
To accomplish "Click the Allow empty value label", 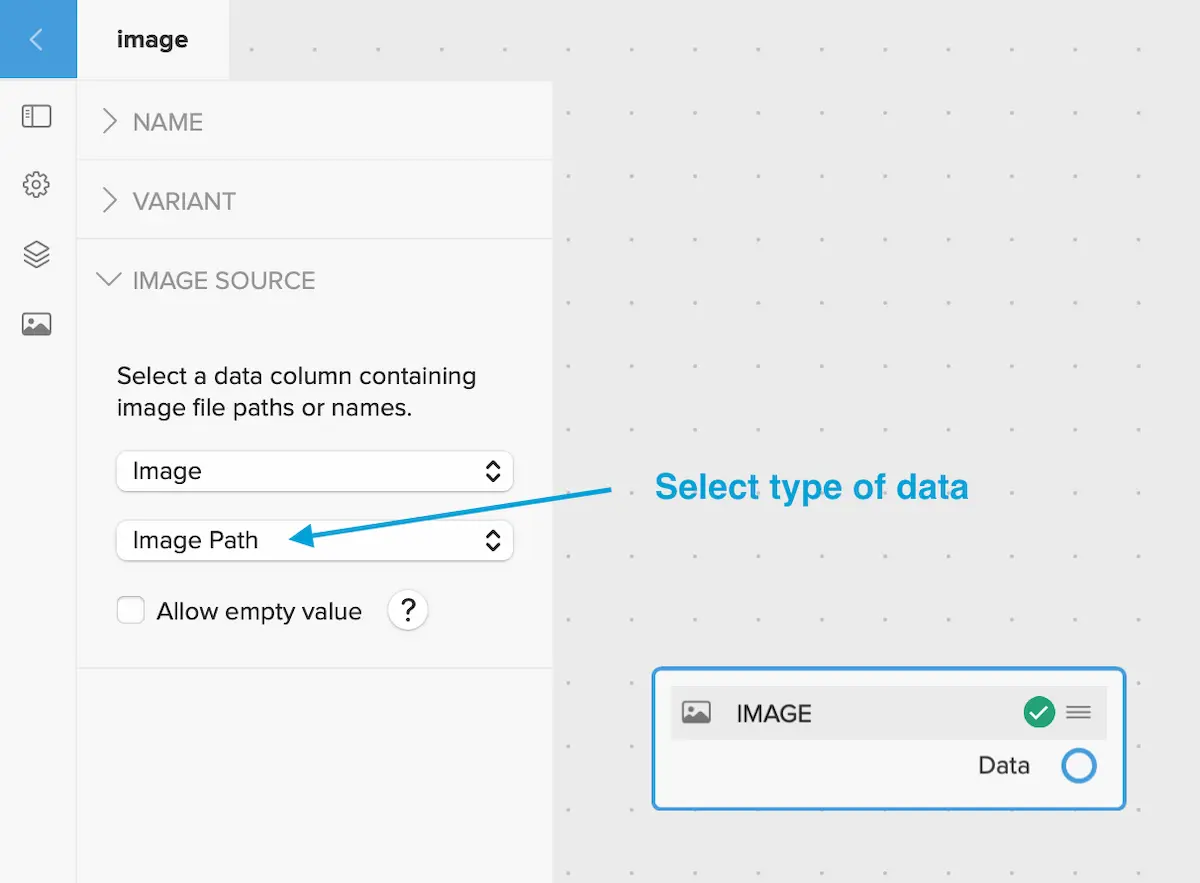I will 259,611.
